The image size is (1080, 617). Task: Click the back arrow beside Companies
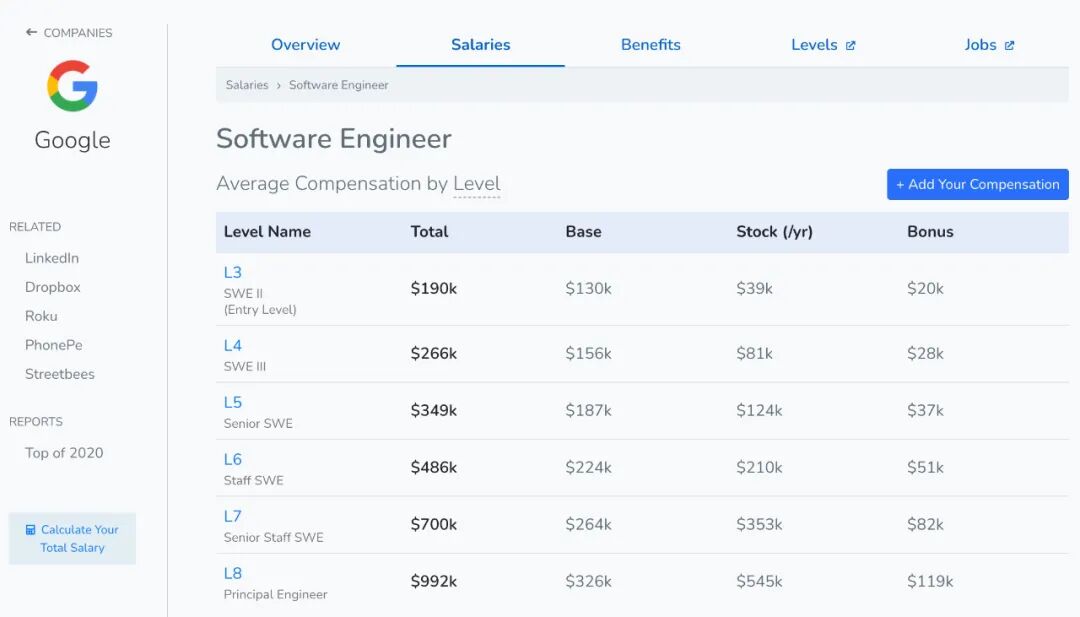[x=31, y=32]
